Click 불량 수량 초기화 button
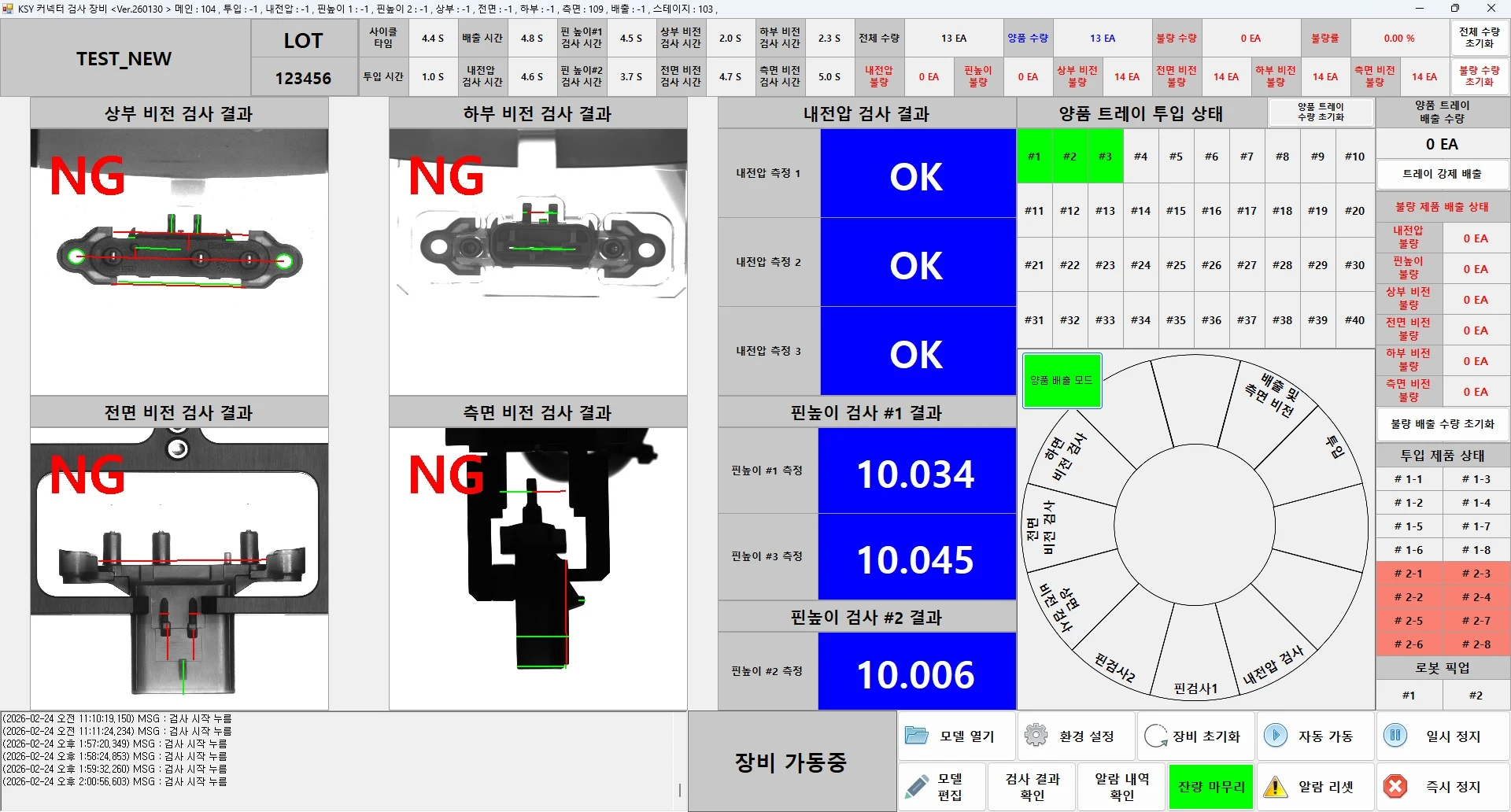Image resolution: width=1511 pixels, height=812 pixels. pos(1480,76)
